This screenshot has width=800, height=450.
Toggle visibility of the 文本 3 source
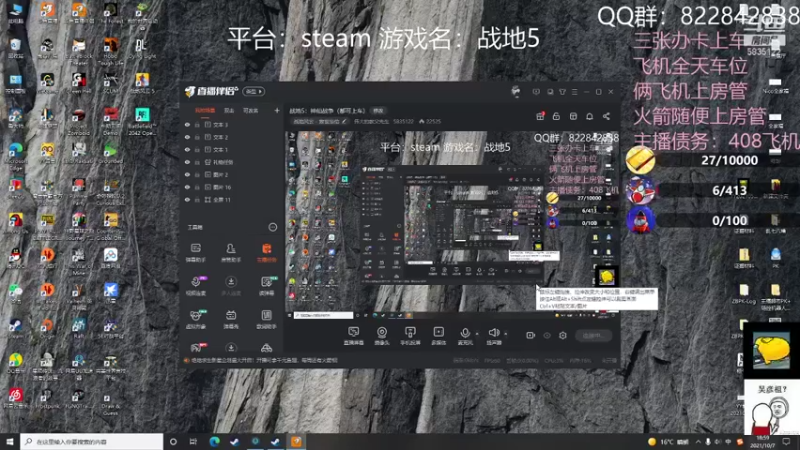click(187, 124)
